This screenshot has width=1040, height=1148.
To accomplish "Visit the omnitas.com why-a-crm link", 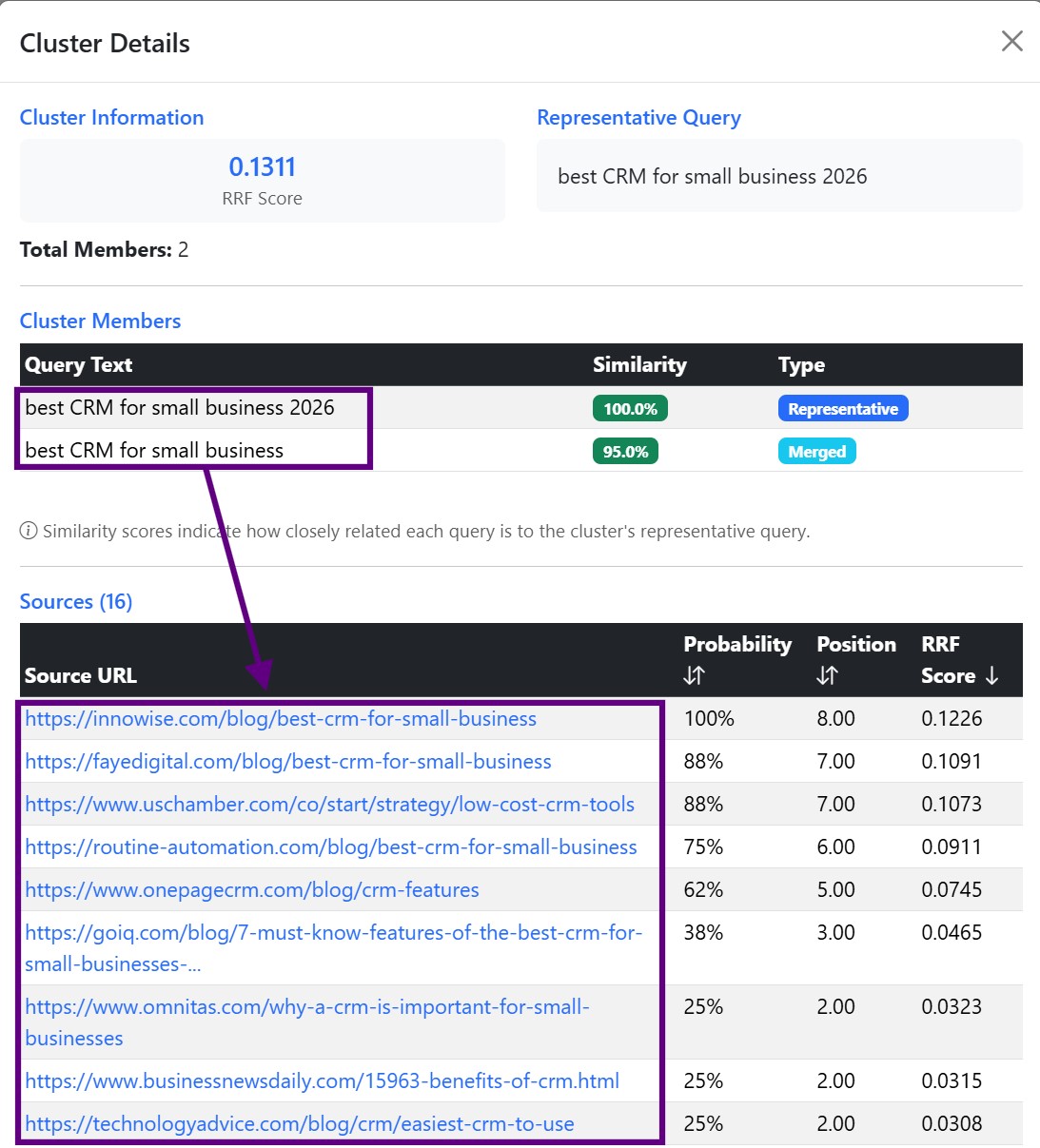I will point(307,1007).
